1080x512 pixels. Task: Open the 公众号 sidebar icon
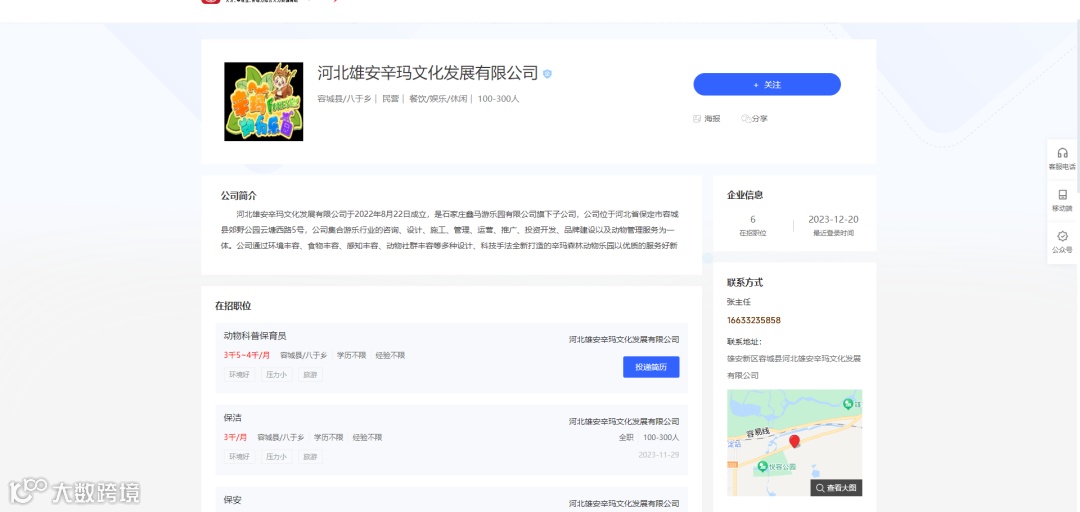point(1062,236)
